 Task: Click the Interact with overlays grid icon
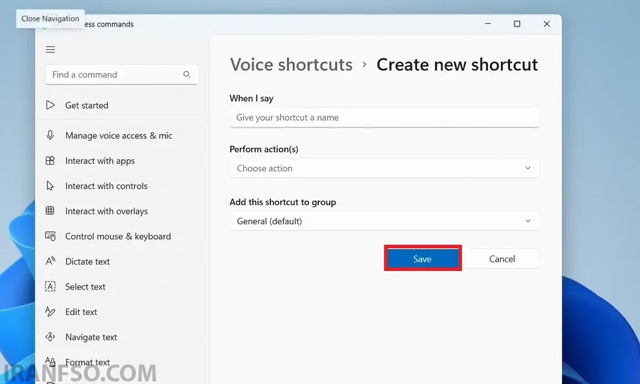click(50, 211)
